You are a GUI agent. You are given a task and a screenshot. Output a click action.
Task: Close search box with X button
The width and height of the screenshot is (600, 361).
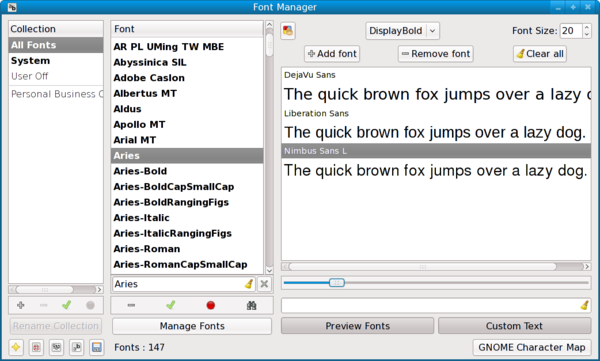(264, 284)
